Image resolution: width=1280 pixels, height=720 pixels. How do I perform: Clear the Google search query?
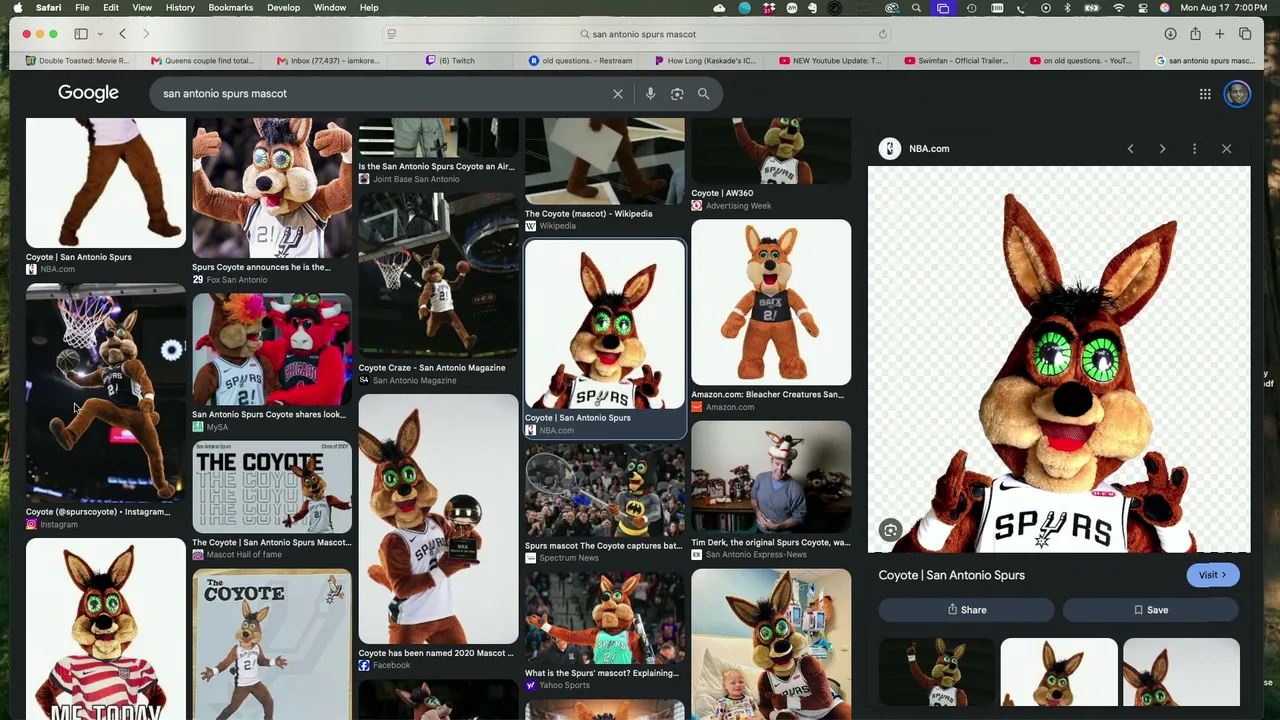(618, 94)
